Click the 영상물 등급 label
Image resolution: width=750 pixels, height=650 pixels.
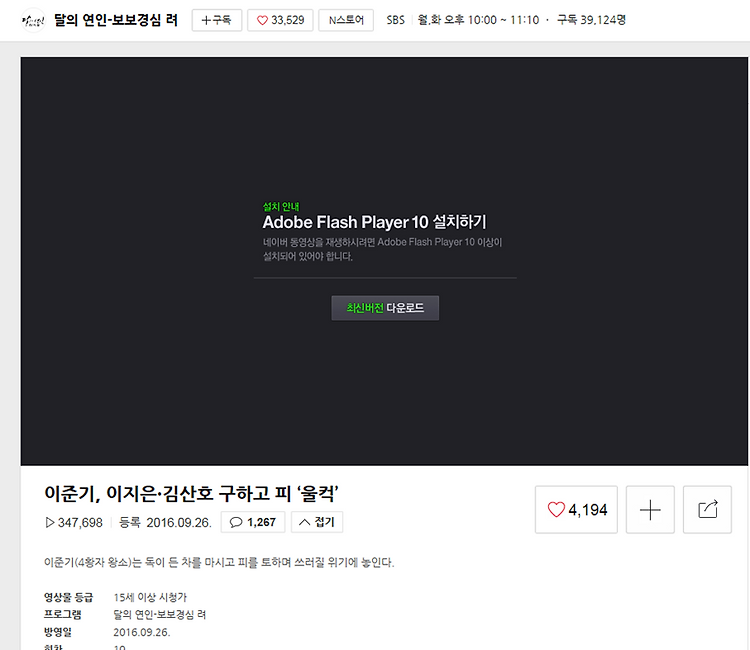point(68,597)
